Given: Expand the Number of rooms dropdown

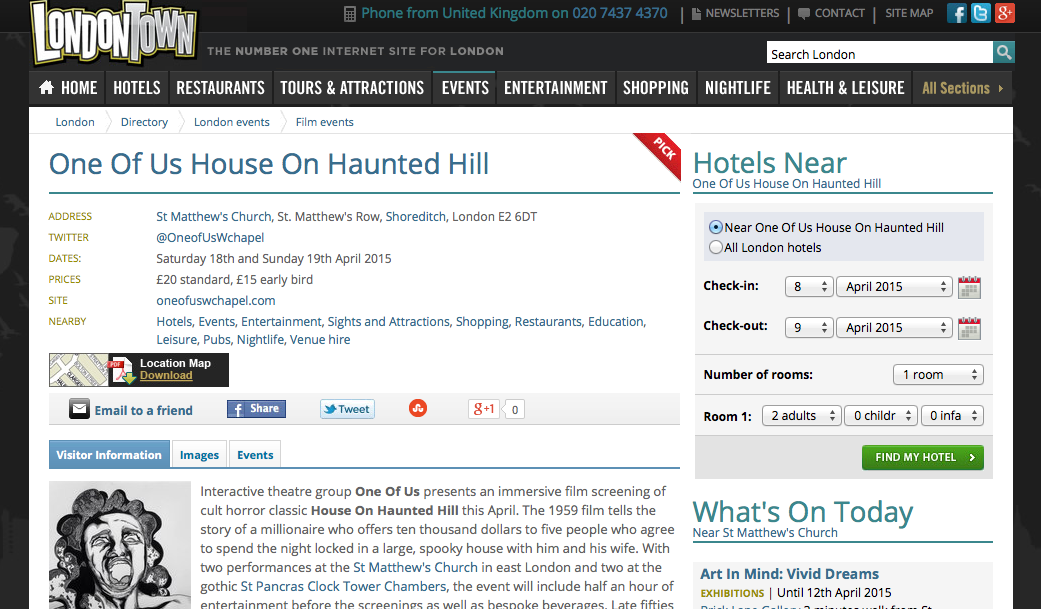Looking at the screenshot, I should pyautogui.click(x=937, y=375).
